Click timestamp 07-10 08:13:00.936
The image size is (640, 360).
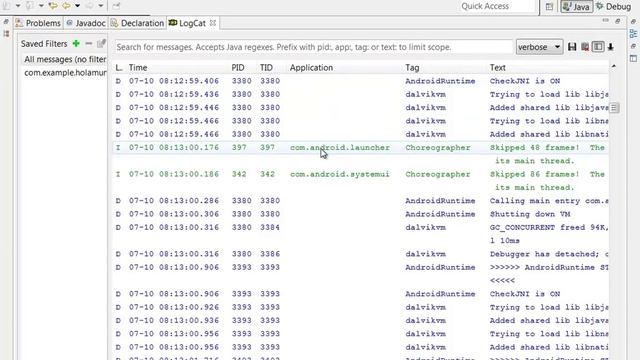174,321
